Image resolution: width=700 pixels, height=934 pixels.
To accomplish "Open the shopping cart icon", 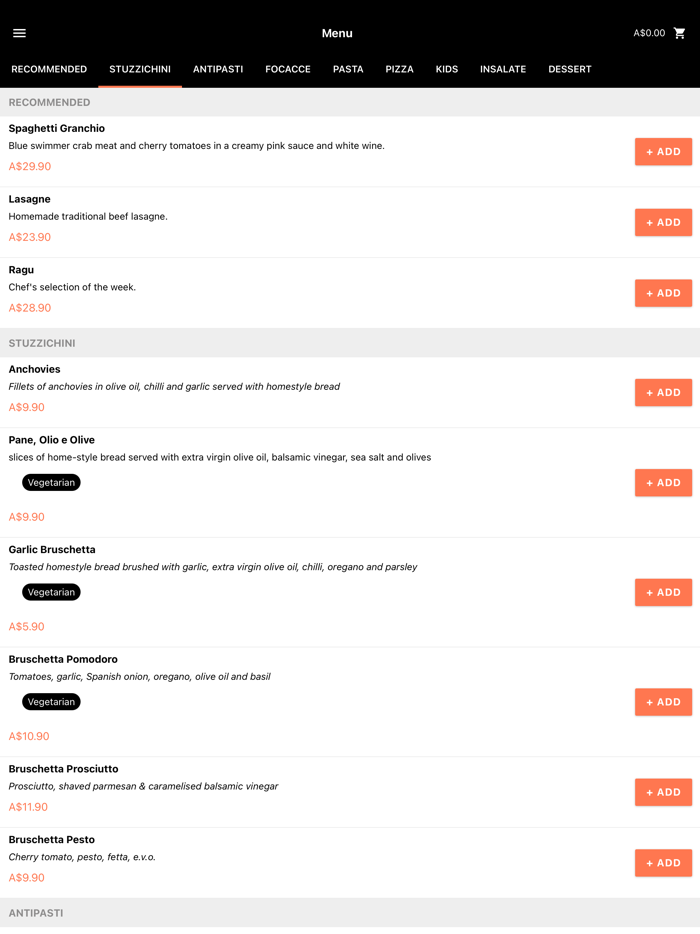I will point(680,33).
